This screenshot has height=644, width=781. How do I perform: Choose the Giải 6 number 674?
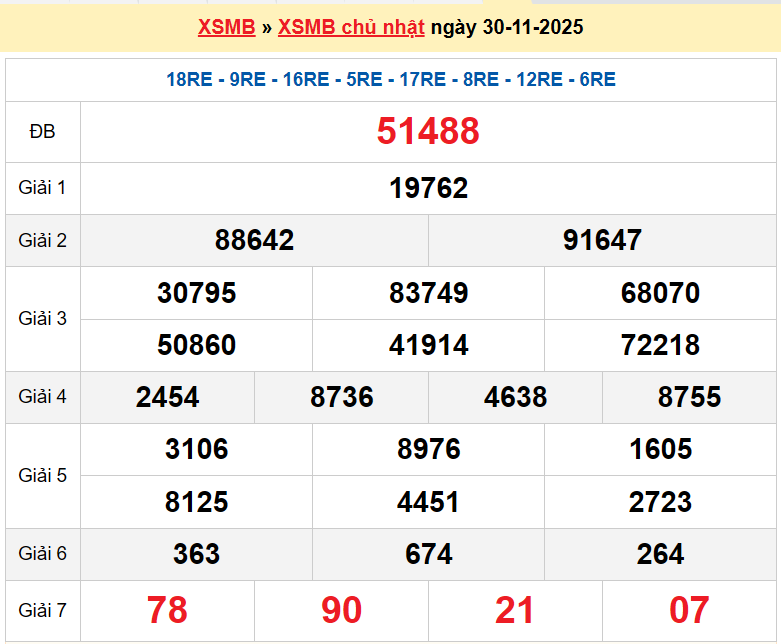(428, 554)
